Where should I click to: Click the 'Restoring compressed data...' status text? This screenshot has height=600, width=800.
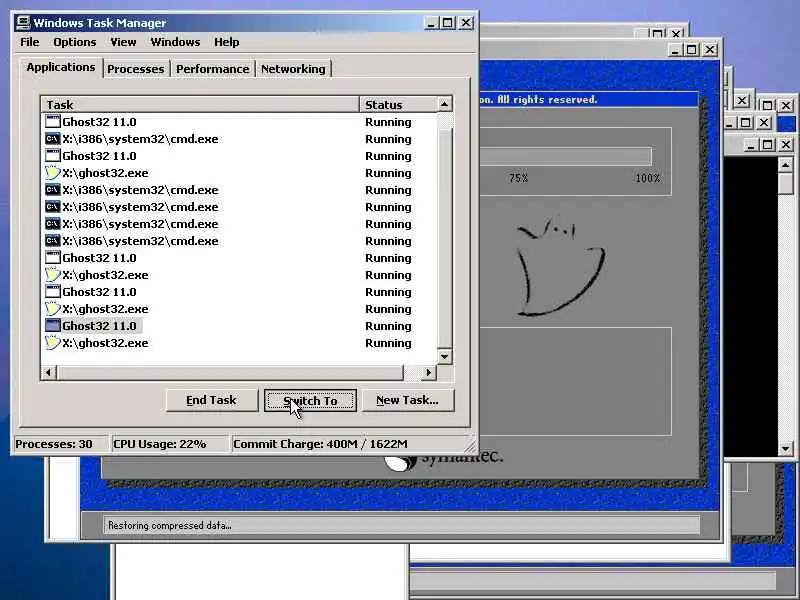pos(169,526)
